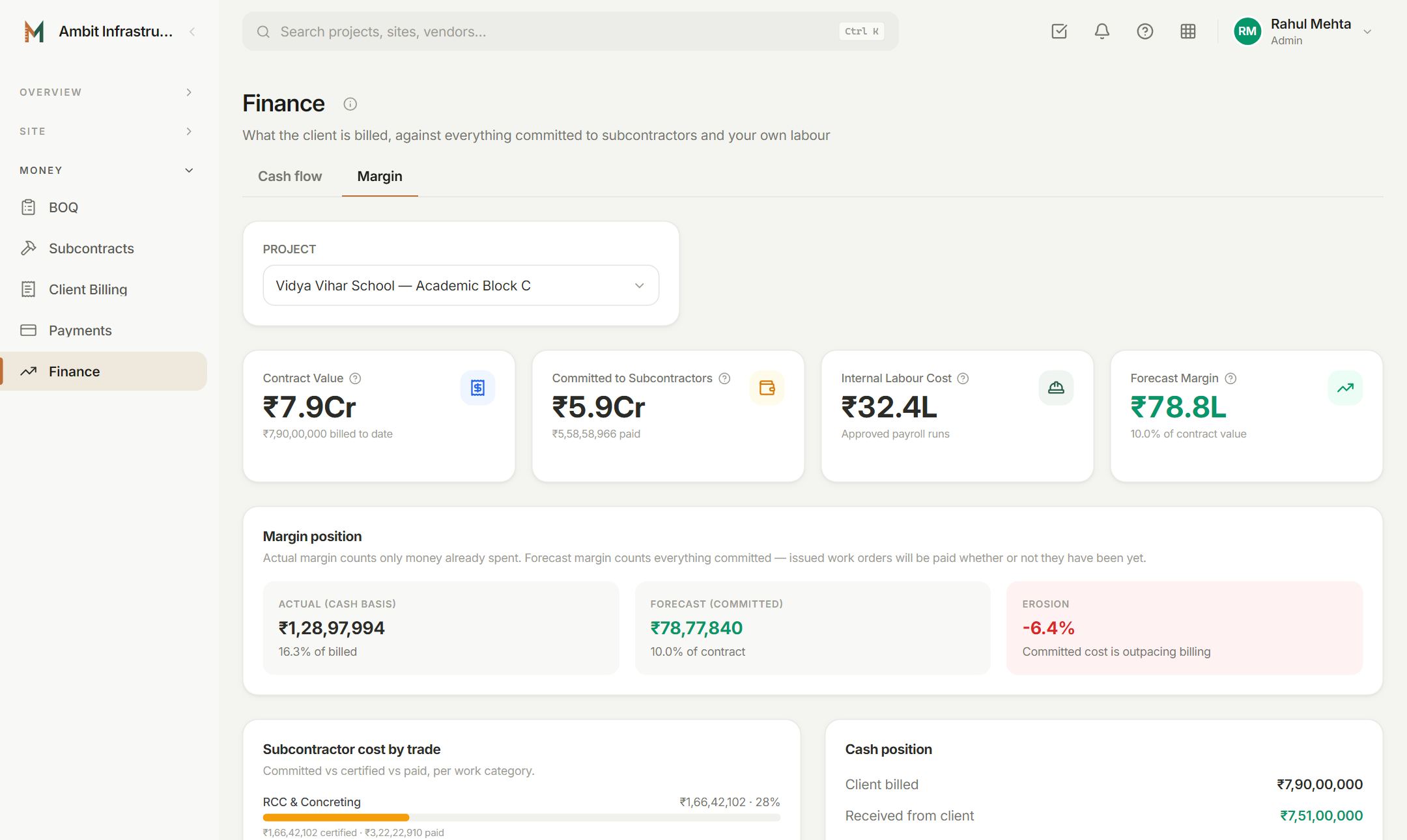
Task: Click the Contract Value help icon
Action: tap(355, 378)
